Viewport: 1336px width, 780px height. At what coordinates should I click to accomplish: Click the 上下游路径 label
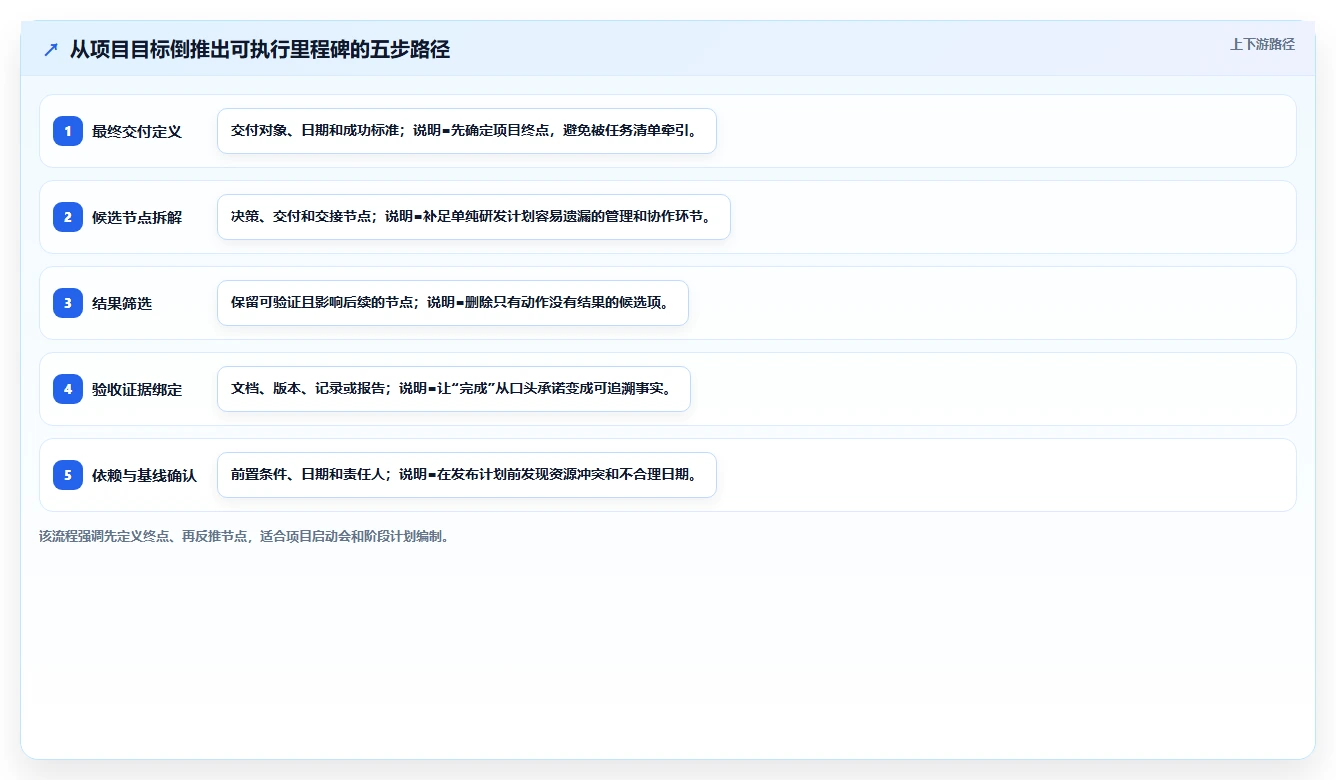point(1262,44)
